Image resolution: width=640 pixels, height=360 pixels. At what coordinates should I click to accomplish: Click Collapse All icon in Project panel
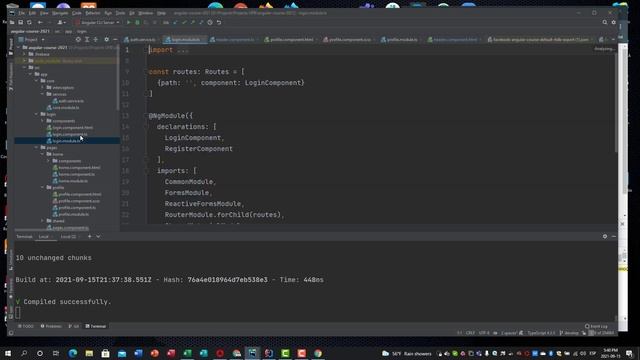tap(96, 40)
